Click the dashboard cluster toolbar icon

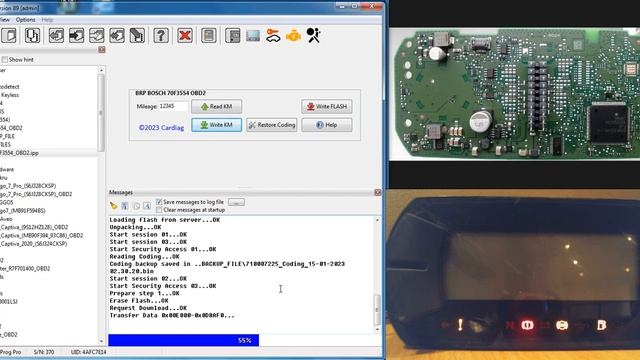[x=253, y=36]
